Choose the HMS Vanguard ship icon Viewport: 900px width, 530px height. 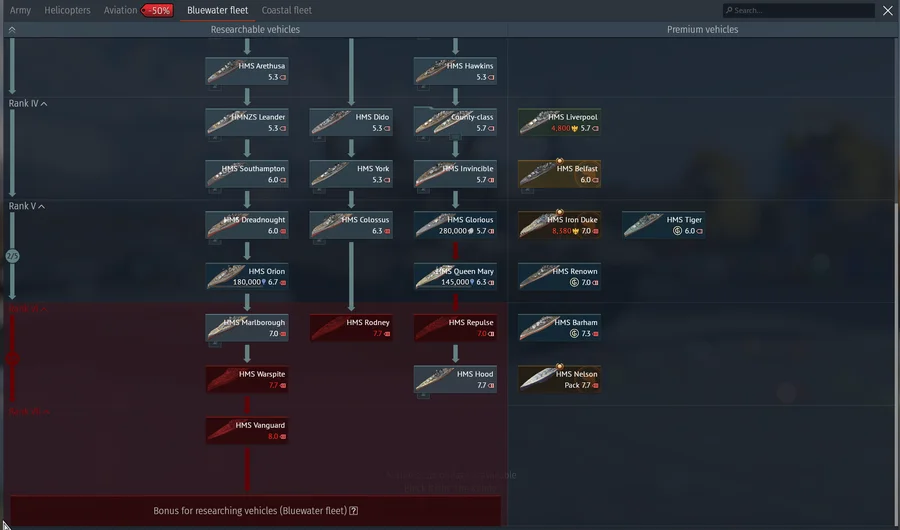click(x=247, y=430)
